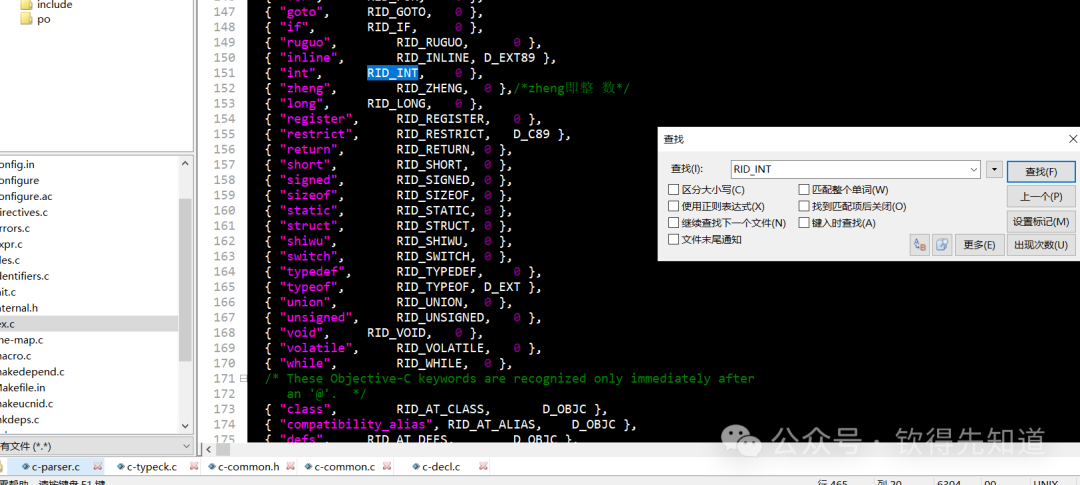
Task: Close the c-parser.c tab via its X icon
Action: click(97, 466)
